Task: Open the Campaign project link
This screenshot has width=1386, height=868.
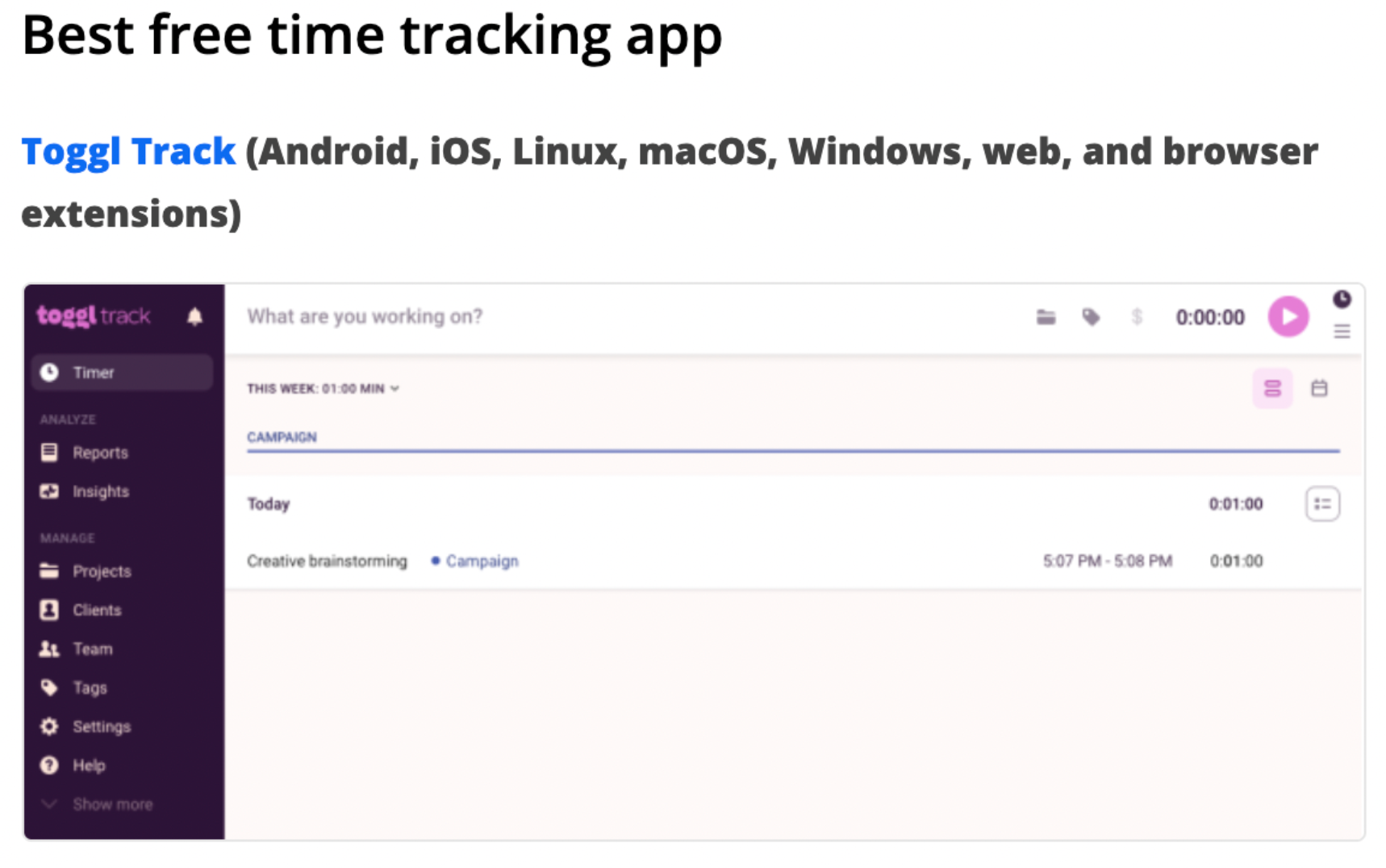Action: click(482, 561)
